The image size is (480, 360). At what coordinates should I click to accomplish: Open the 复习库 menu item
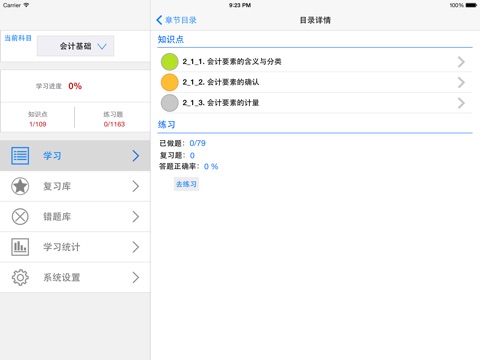point(75,186)
